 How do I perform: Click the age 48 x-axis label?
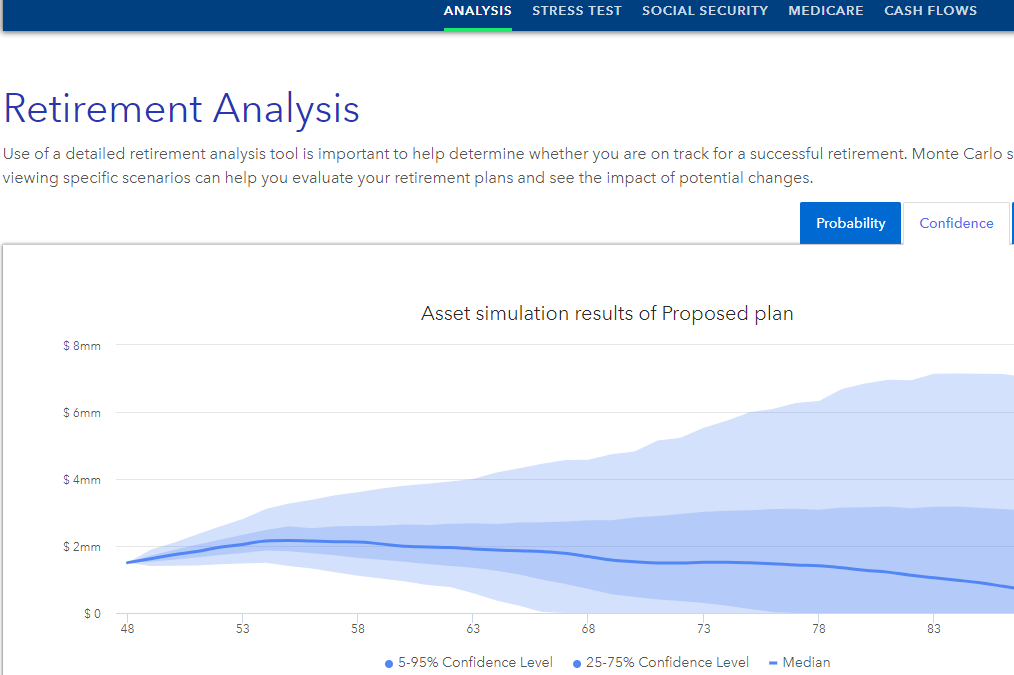[x=127, y=628]
